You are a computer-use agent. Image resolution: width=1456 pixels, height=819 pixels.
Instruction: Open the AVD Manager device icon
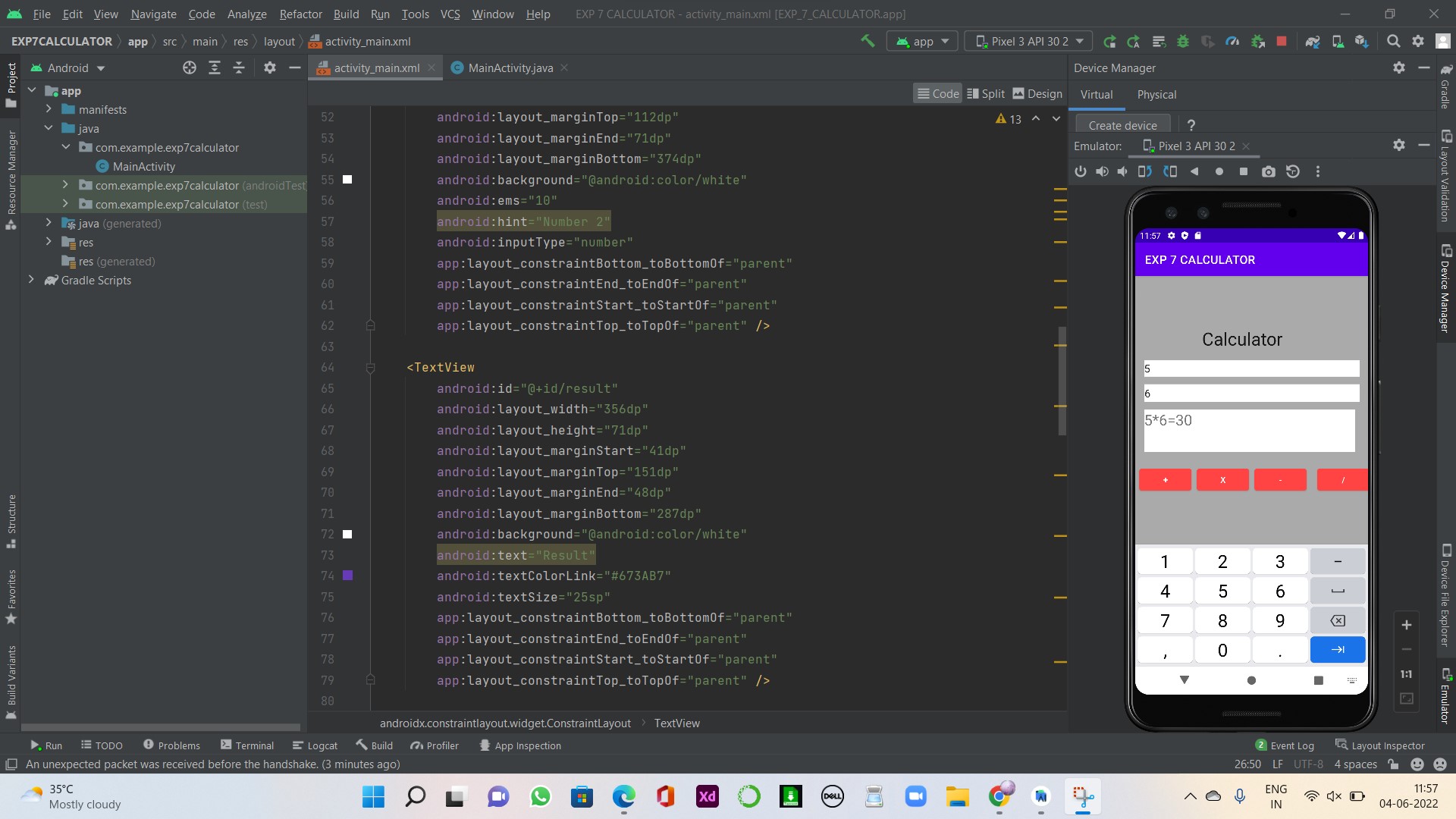click(x=1338, y=41)
